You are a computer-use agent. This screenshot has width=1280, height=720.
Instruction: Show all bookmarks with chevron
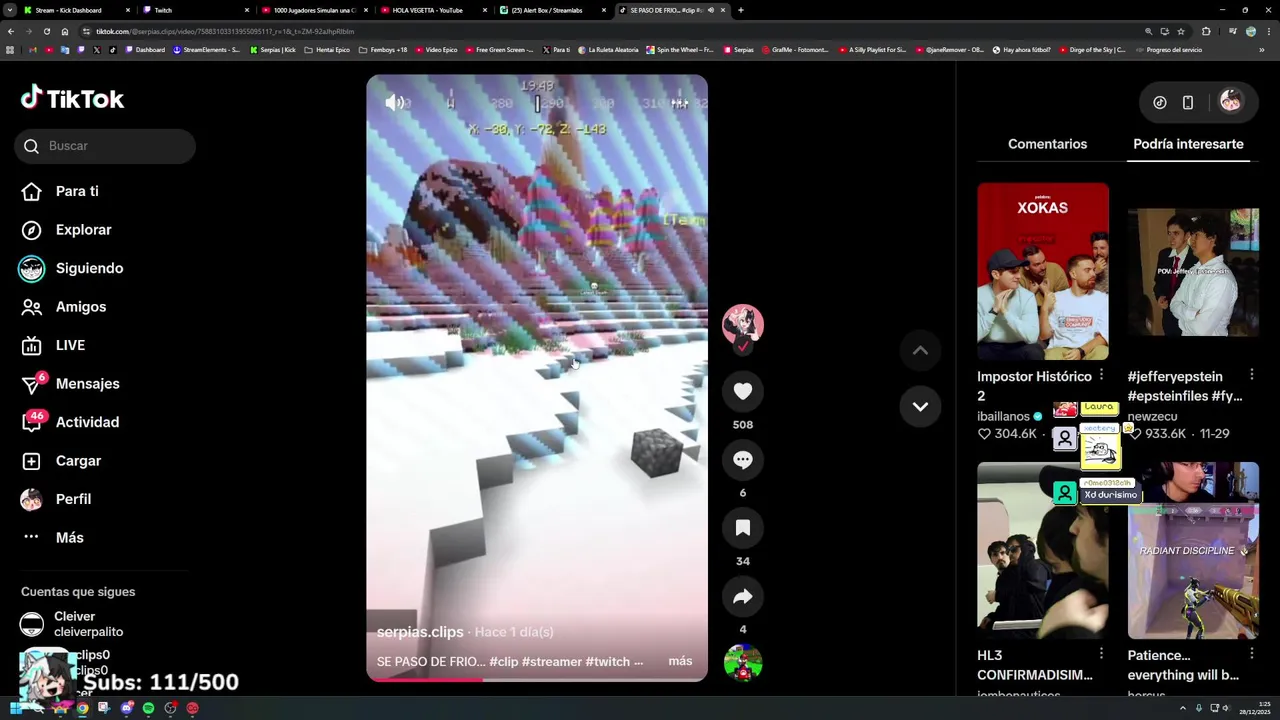(1262, 49)
